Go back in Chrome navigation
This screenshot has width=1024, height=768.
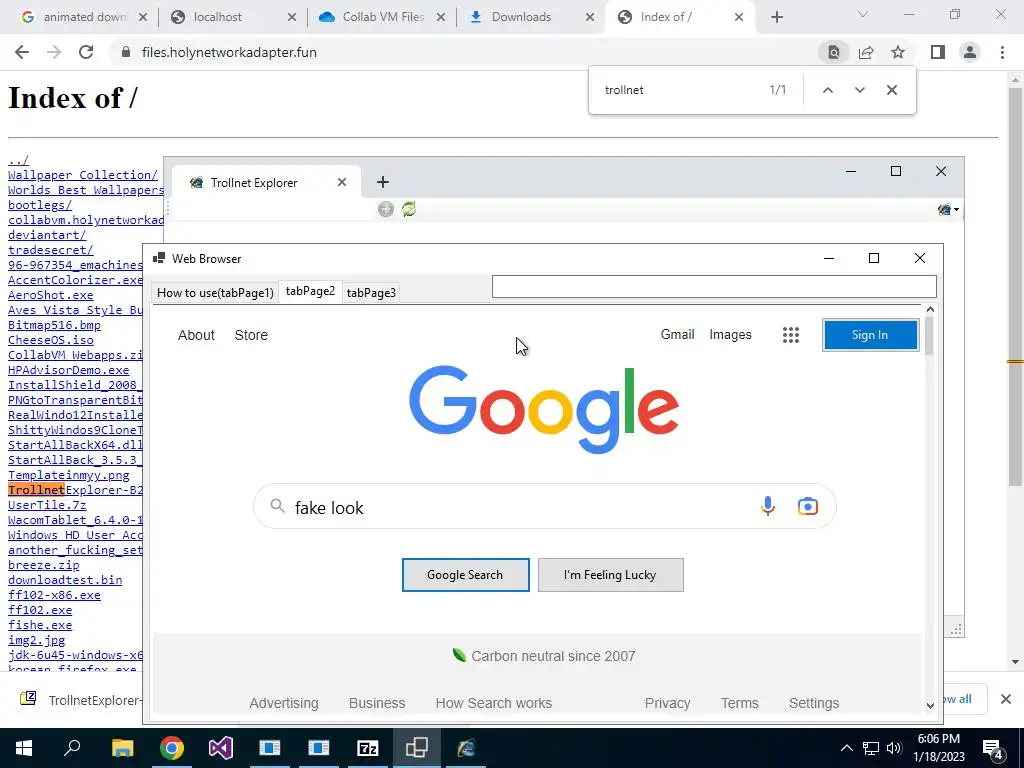pos(22,52)
